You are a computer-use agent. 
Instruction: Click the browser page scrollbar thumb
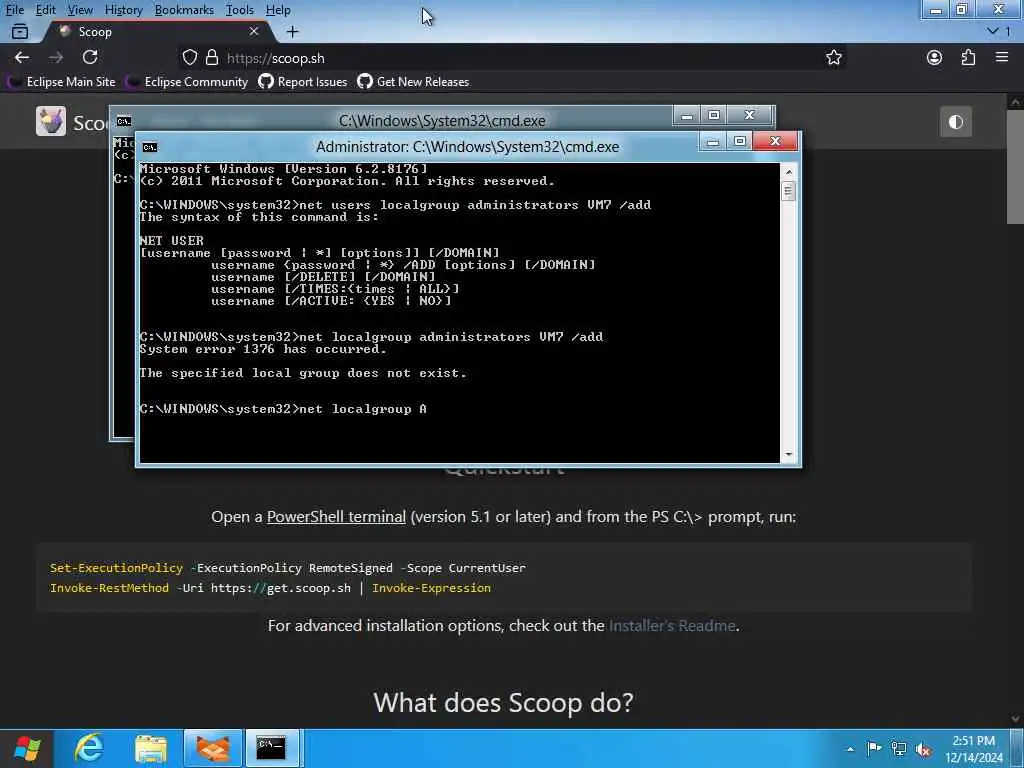click(x=1016, y=167)
